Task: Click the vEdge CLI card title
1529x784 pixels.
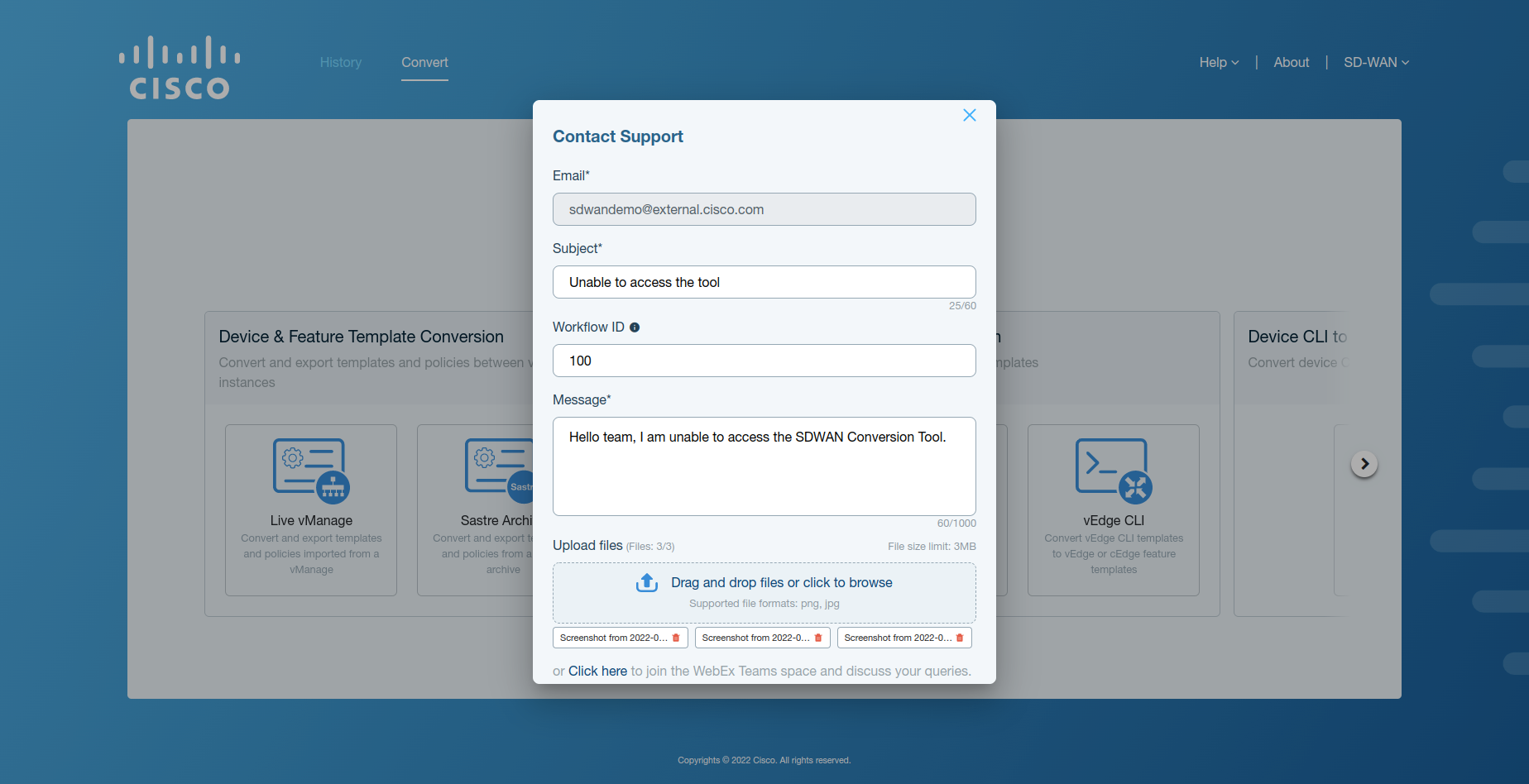Action: (1114, 520)
